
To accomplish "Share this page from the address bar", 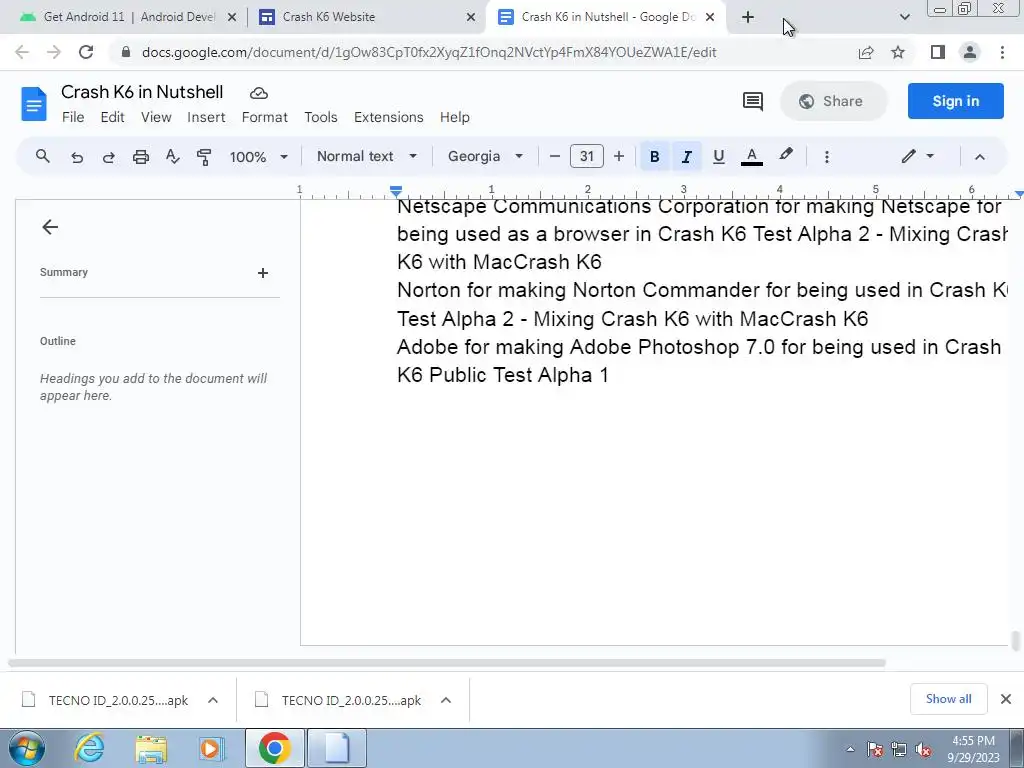I will pyautogui.click(x=866, y=52).
